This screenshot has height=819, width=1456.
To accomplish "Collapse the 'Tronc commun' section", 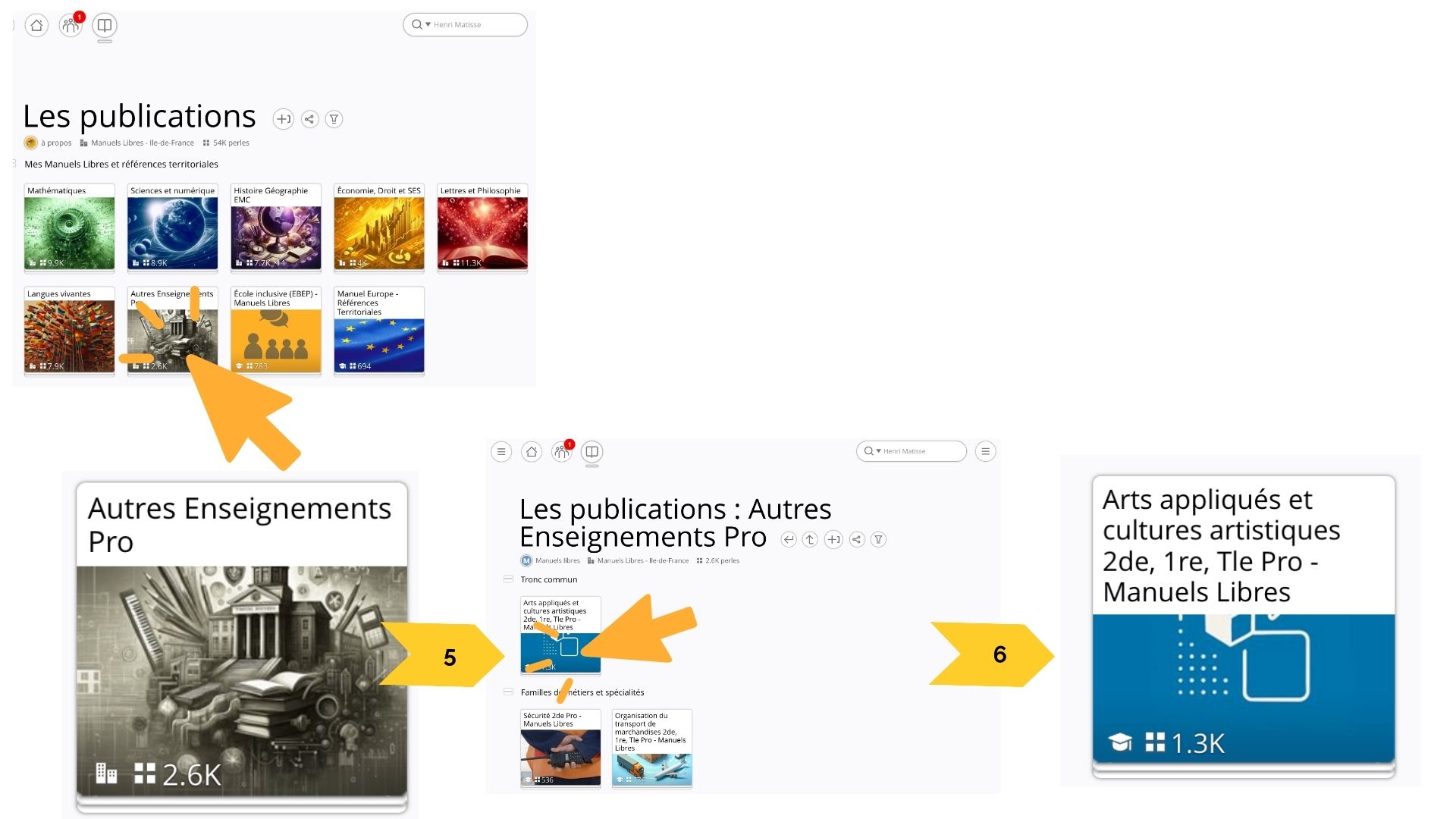I will [508, 579].
